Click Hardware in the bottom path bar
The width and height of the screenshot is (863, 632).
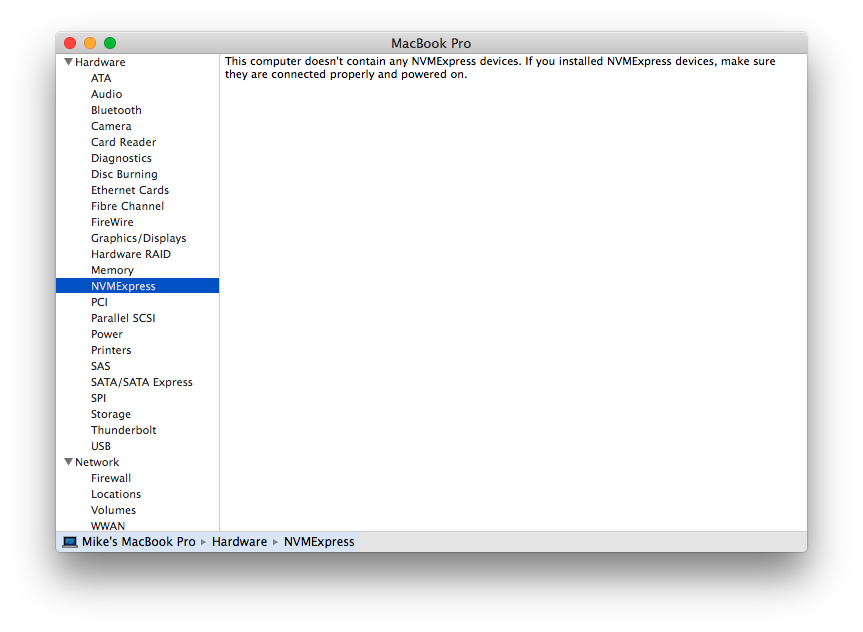tap(239, 541)
